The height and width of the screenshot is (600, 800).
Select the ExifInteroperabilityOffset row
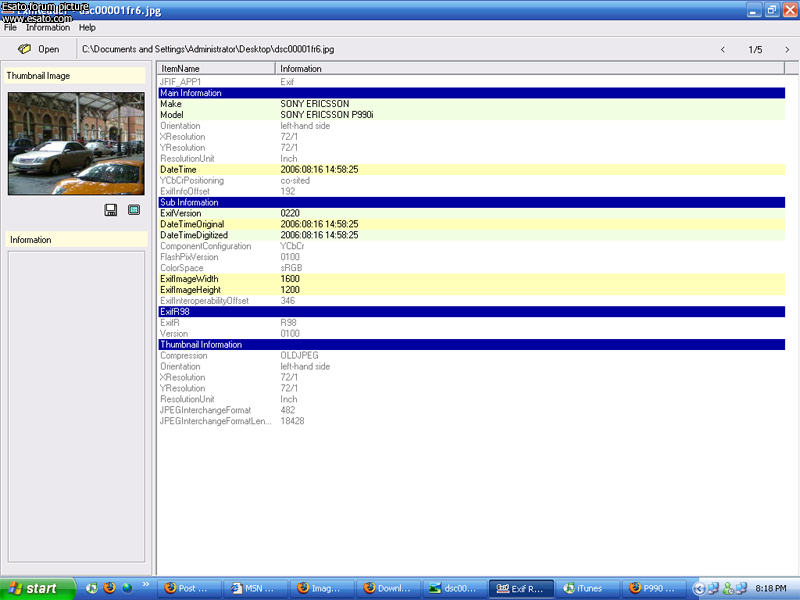(x=471, y=301)
